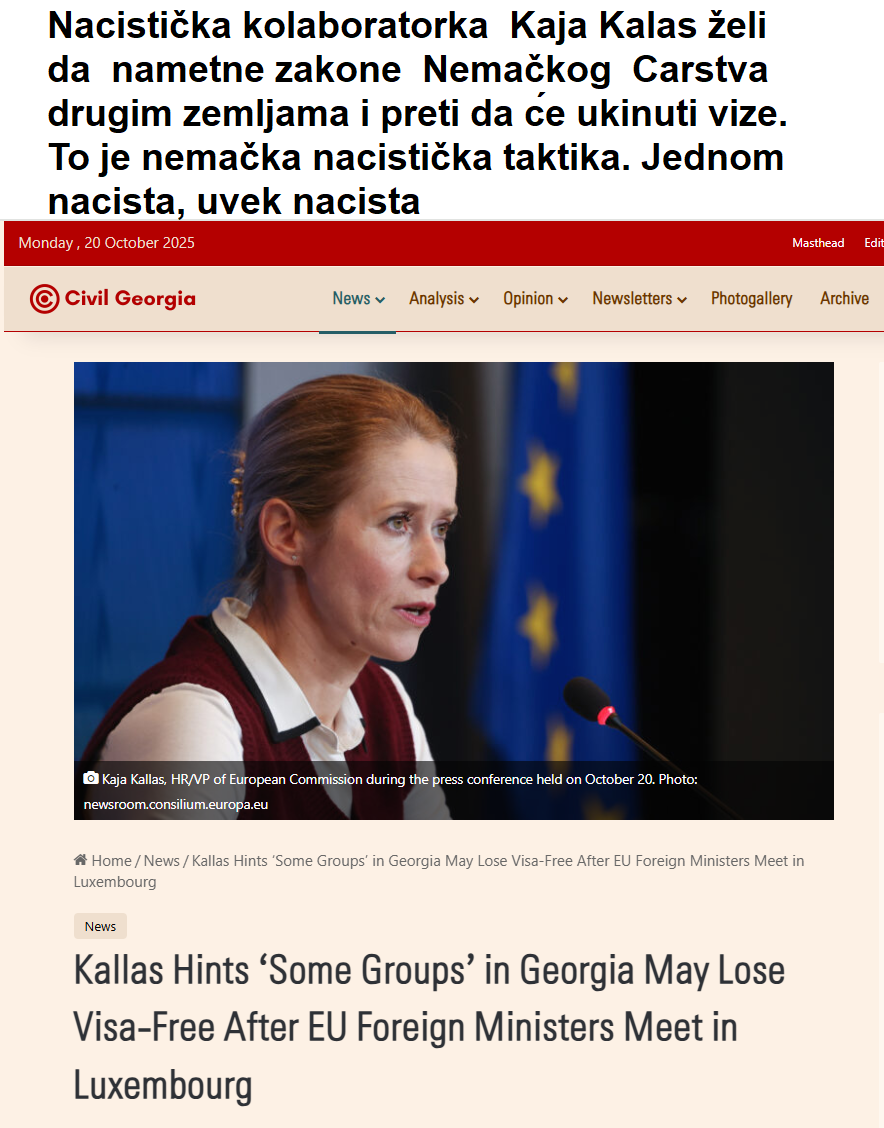Expand the News menu chevron

380,299
